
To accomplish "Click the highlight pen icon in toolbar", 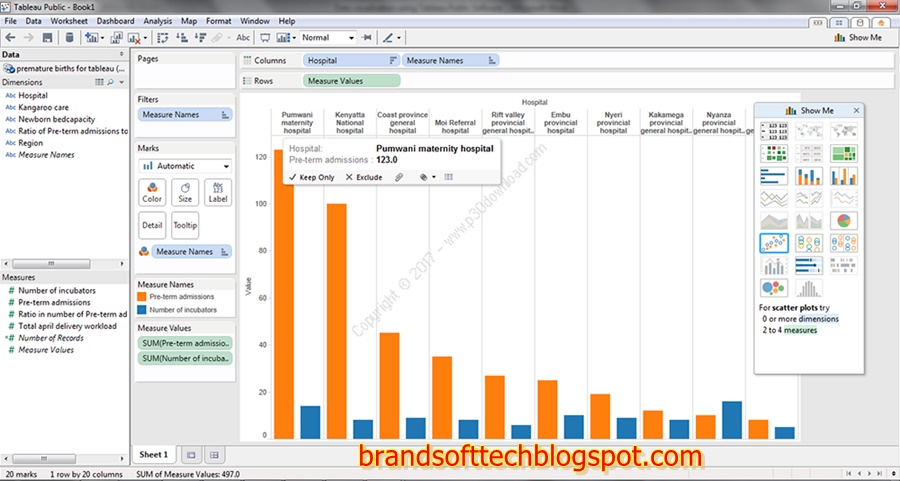I will (387, 37).
